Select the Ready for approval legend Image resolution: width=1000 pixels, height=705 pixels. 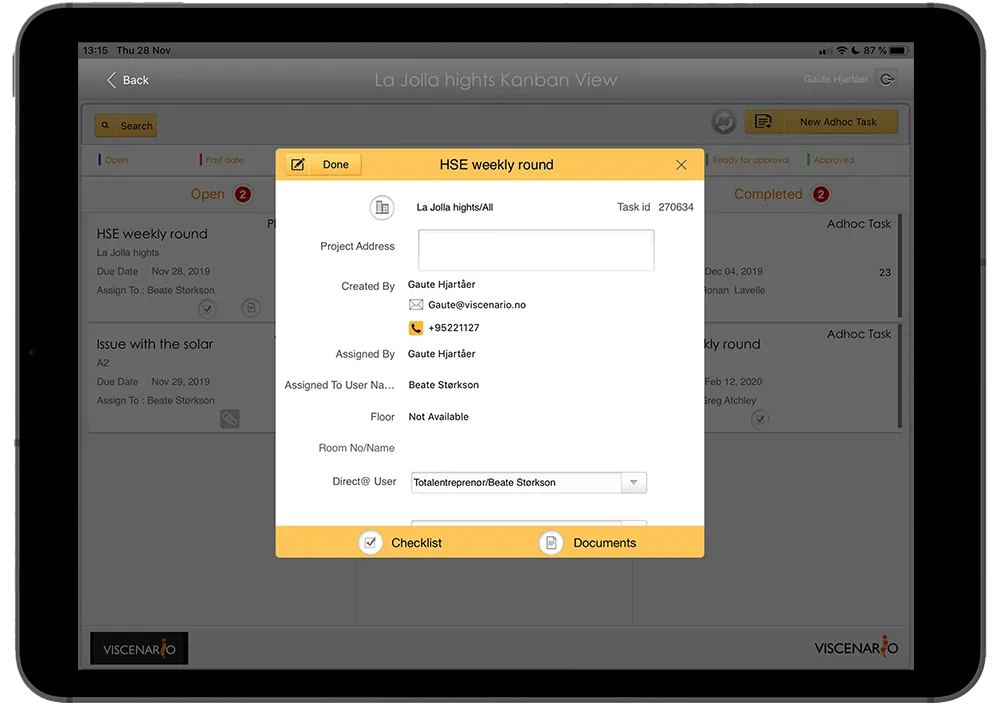(x=747, y=160)
